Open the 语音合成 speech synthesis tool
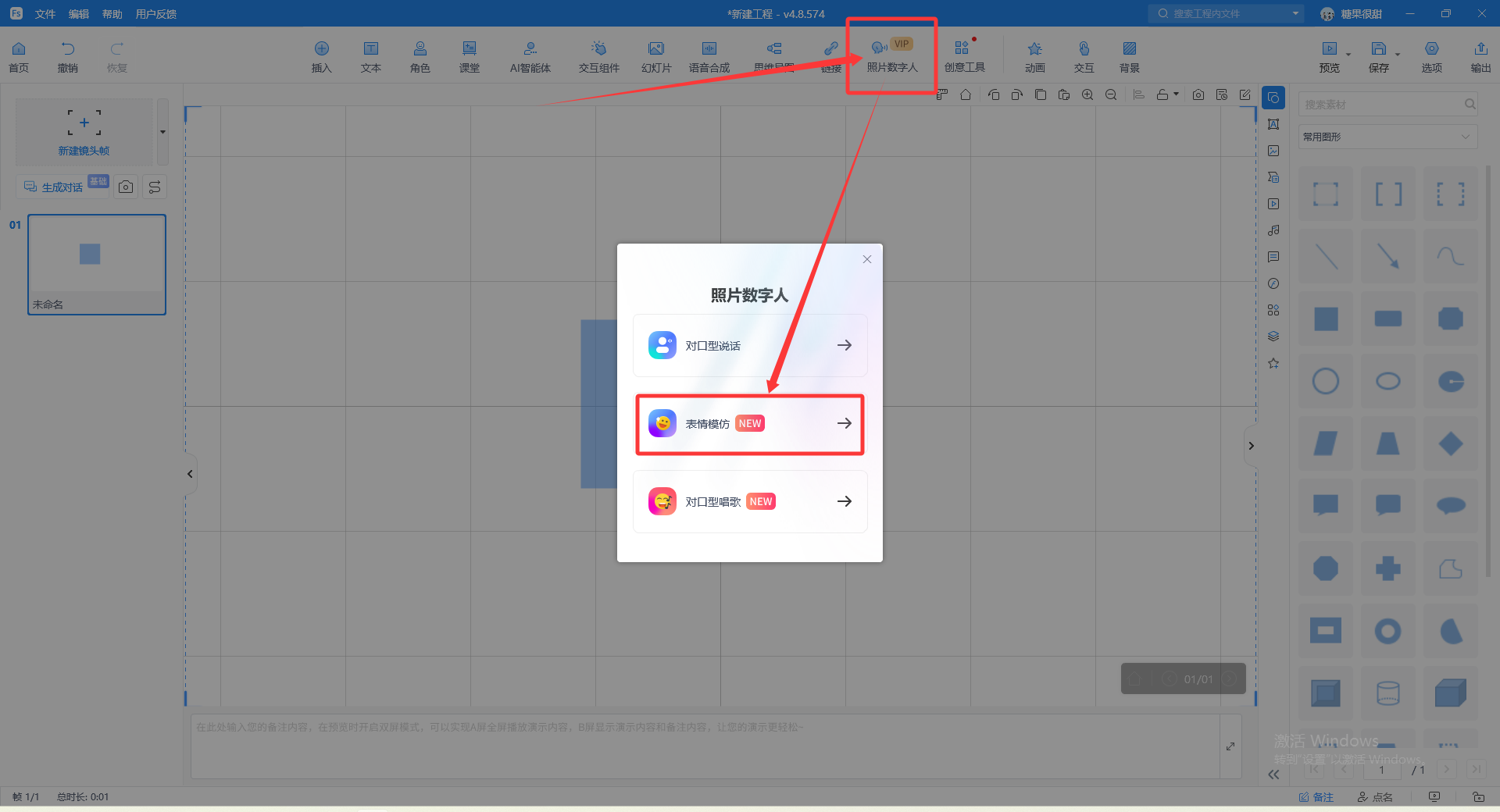 [709, 57]
